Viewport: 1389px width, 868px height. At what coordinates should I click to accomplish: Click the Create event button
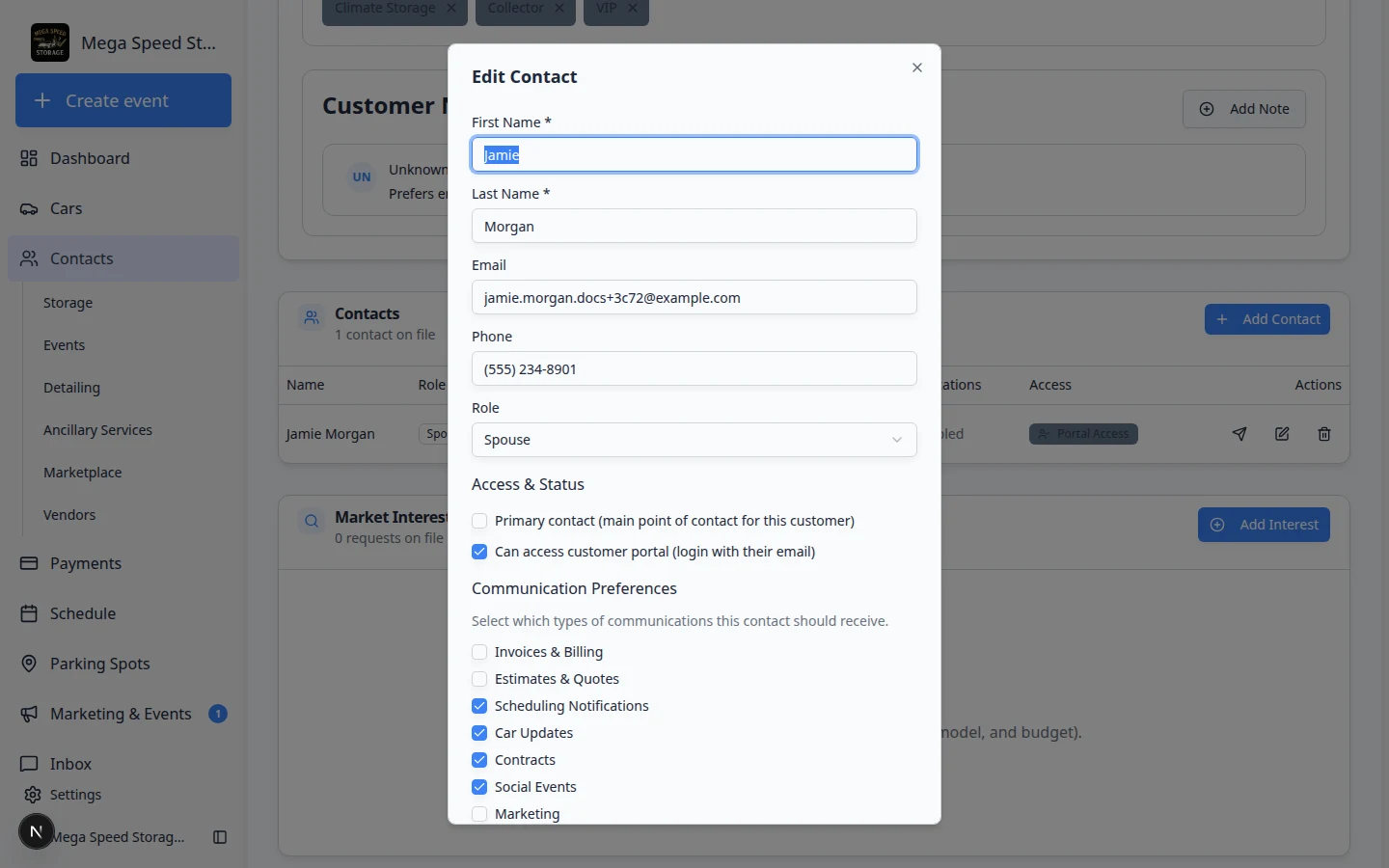coord(123,100)
